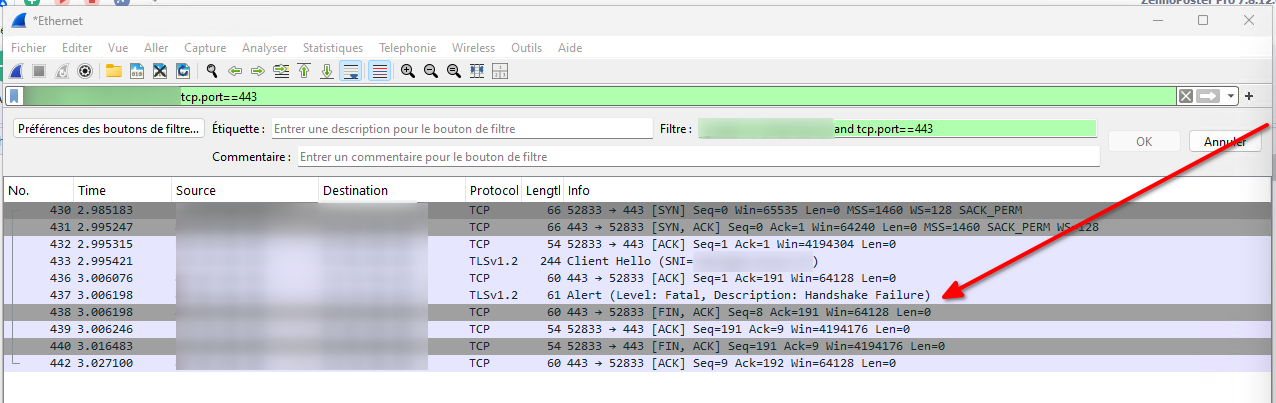
Task: Zoom in on packet text
Action: click(x=408, y=71)
